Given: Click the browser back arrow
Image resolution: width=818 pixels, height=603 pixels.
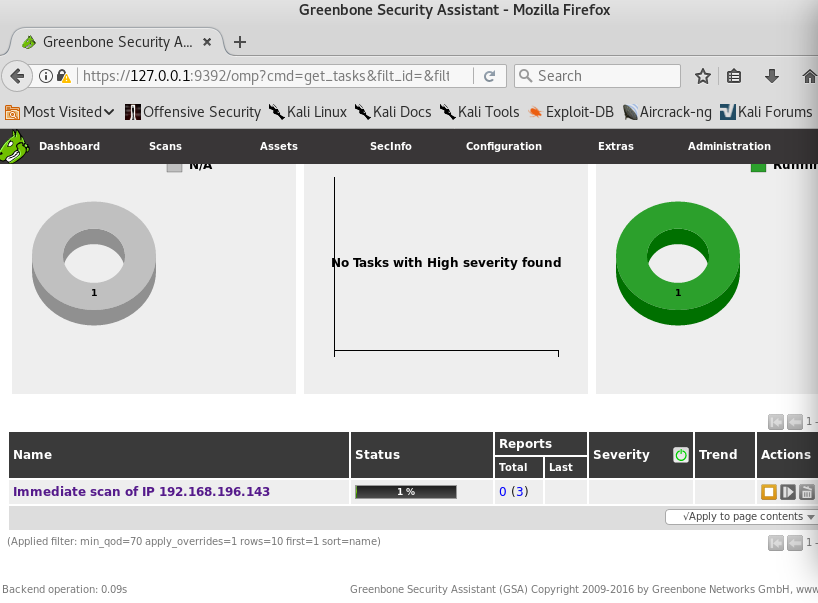Looking at the screenshot, I should click(x=17, y=76).
